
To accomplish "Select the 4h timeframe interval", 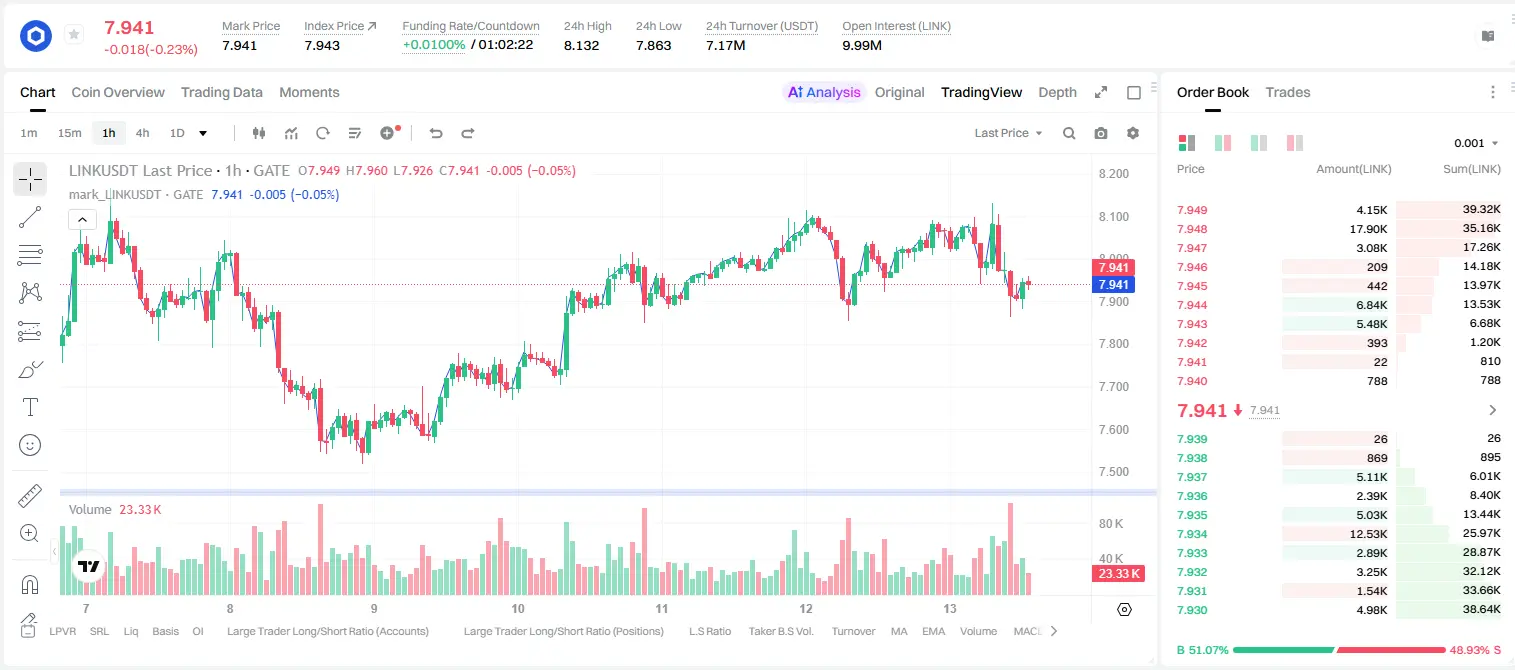I will (142, 133).
